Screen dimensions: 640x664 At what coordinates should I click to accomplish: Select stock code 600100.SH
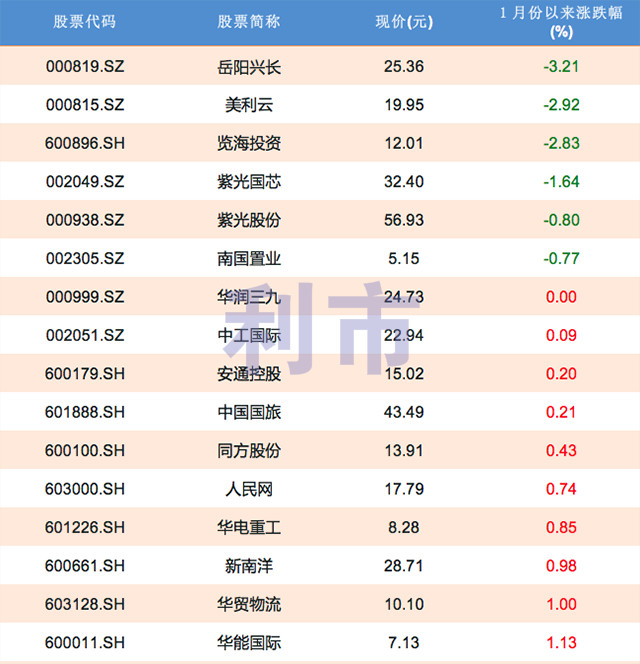click(x=85, y=451)
